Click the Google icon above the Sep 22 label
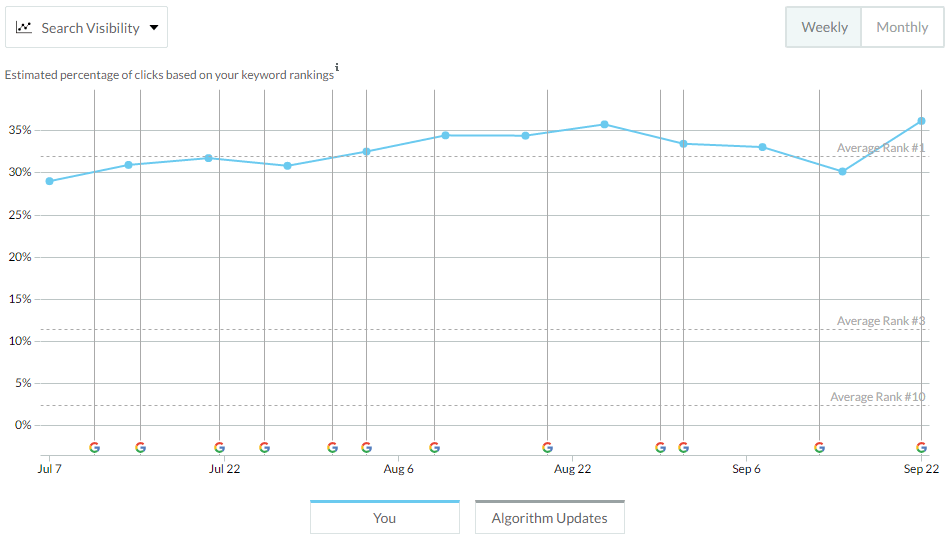952x539 pixels. pyautogui.click(x=921, y=448)
